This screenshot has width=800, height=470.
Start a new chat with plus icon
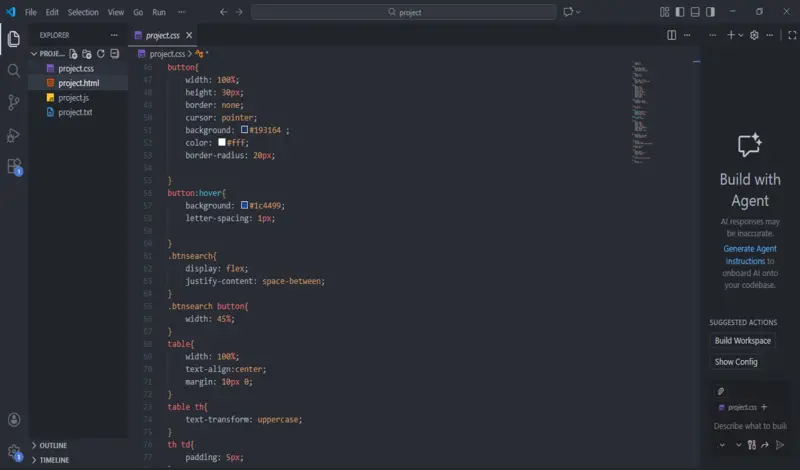[x=731, y=35]
